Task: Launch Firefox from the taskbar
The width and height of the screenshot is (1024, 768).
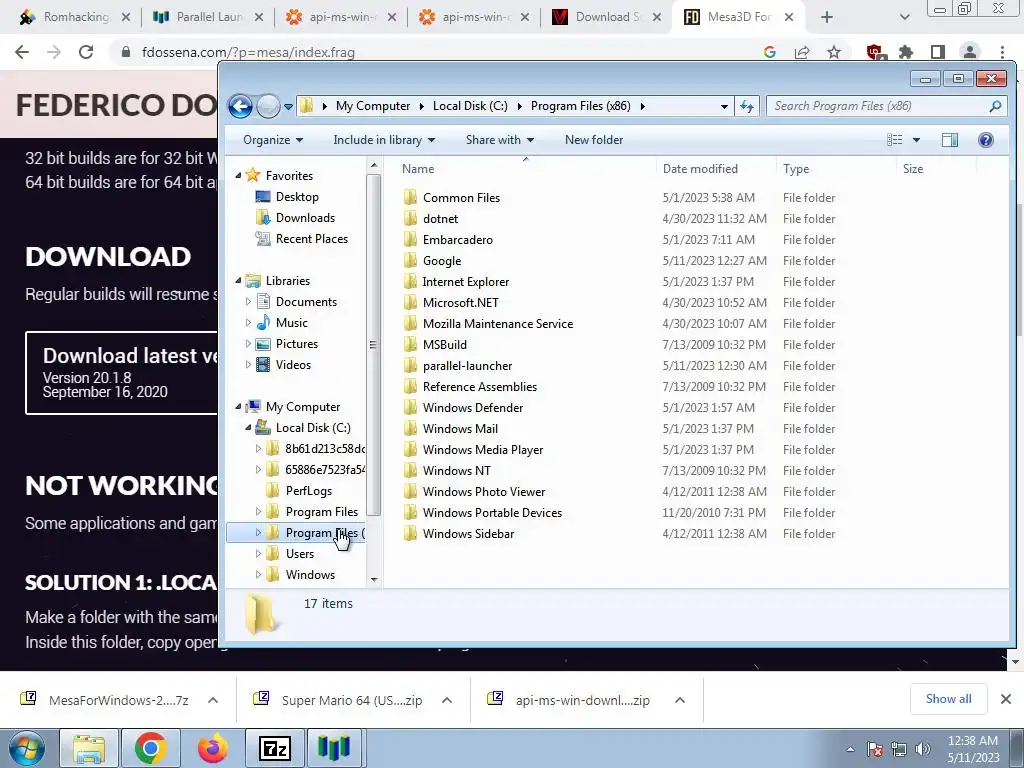Action: tap(213, 748)
